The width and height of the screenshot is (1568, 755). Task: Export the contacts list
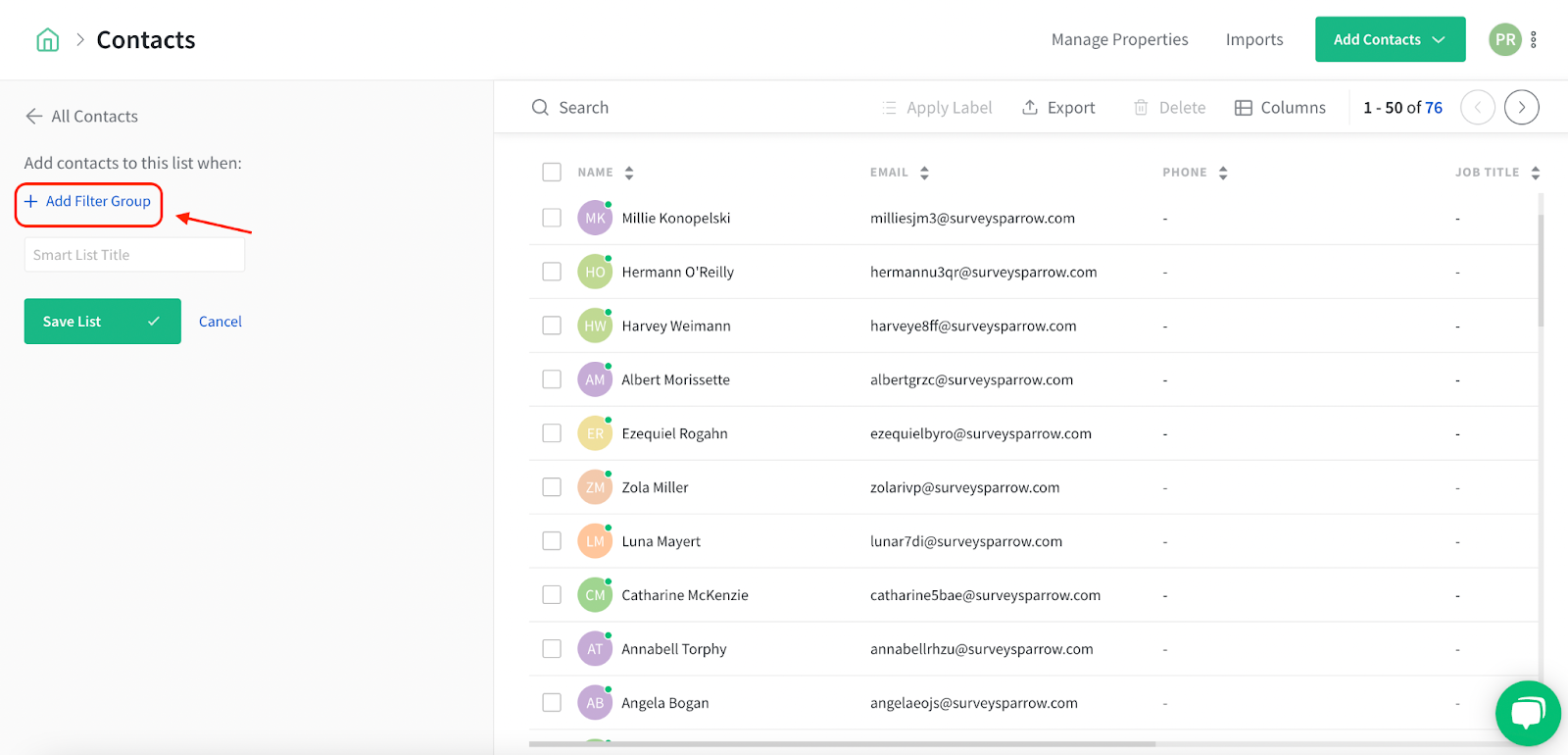click(1058, 108)
